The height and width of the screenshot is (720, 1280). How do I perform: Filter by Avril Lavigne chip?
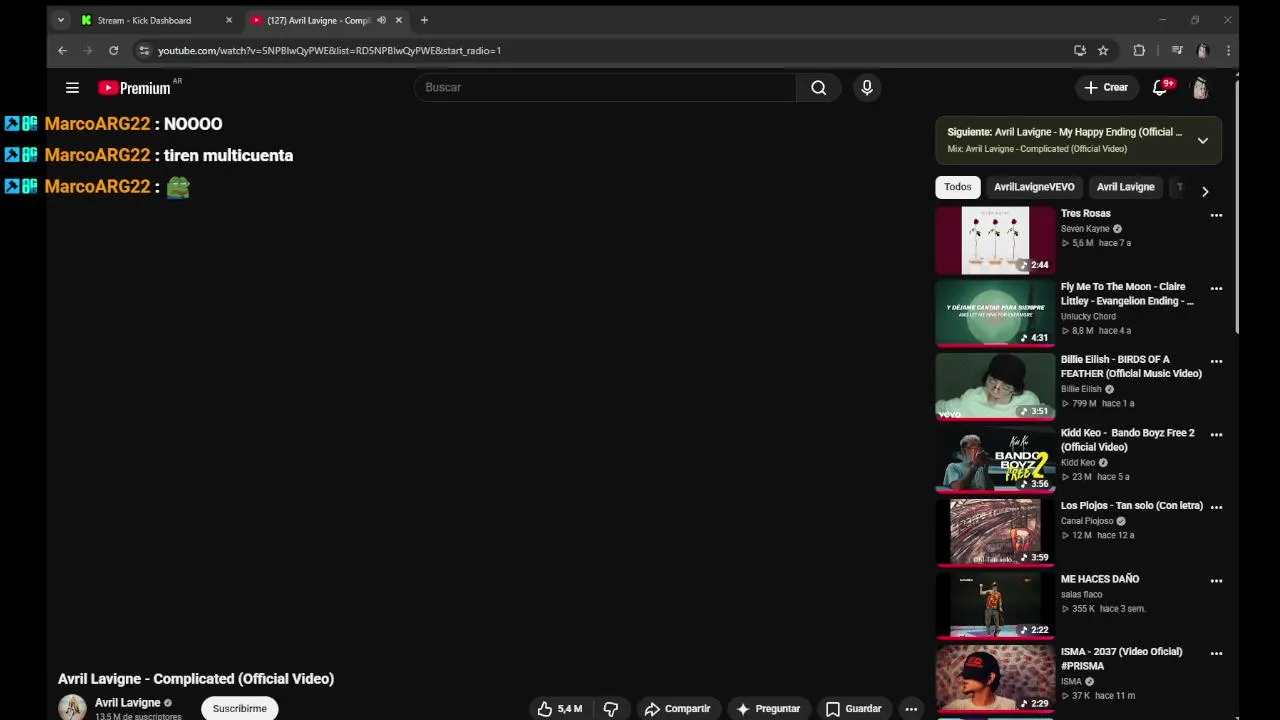click(x=1125, y=187)
